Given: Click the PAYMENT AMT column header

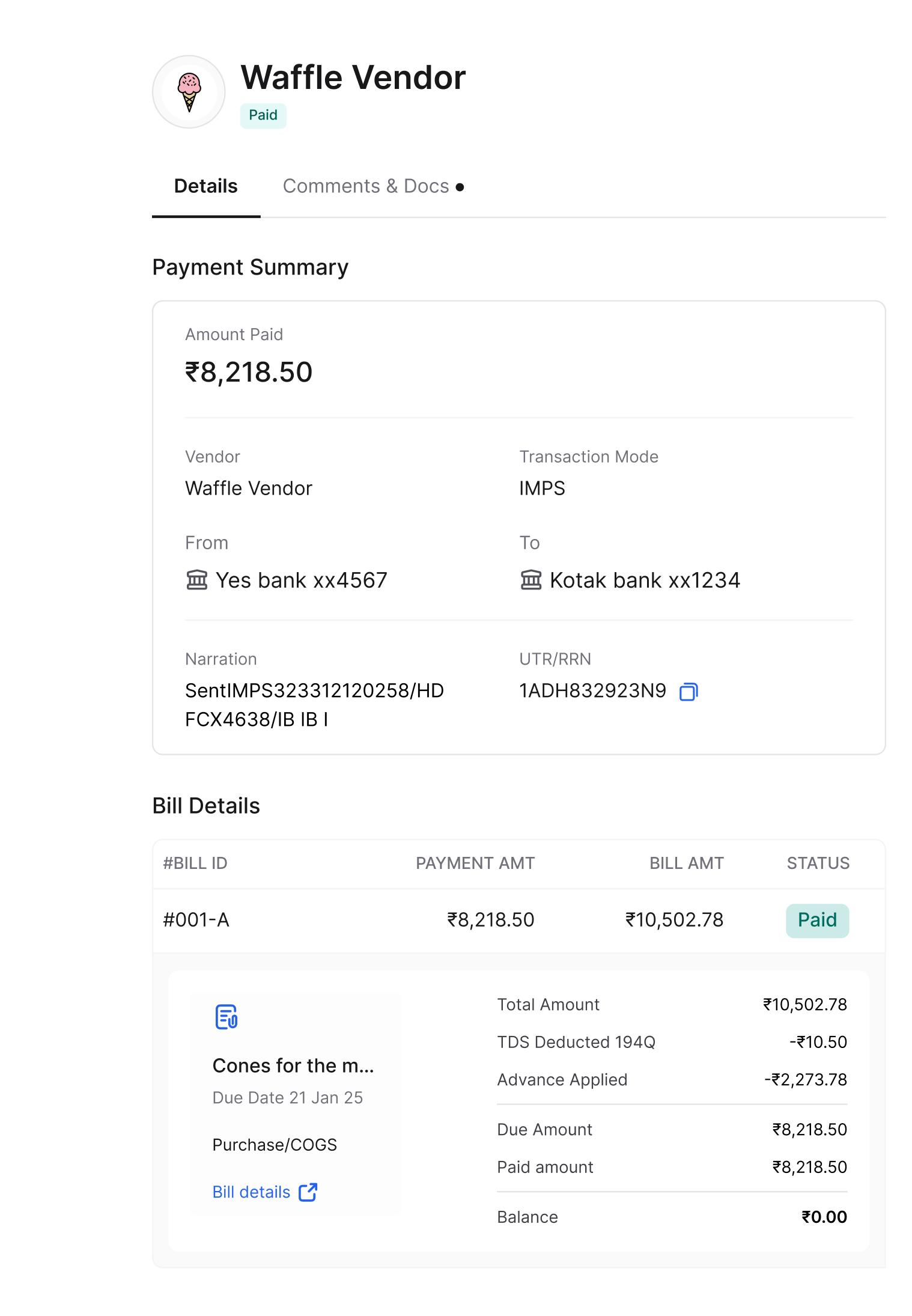Looking at the screenshot, I should tap(475, 864).
